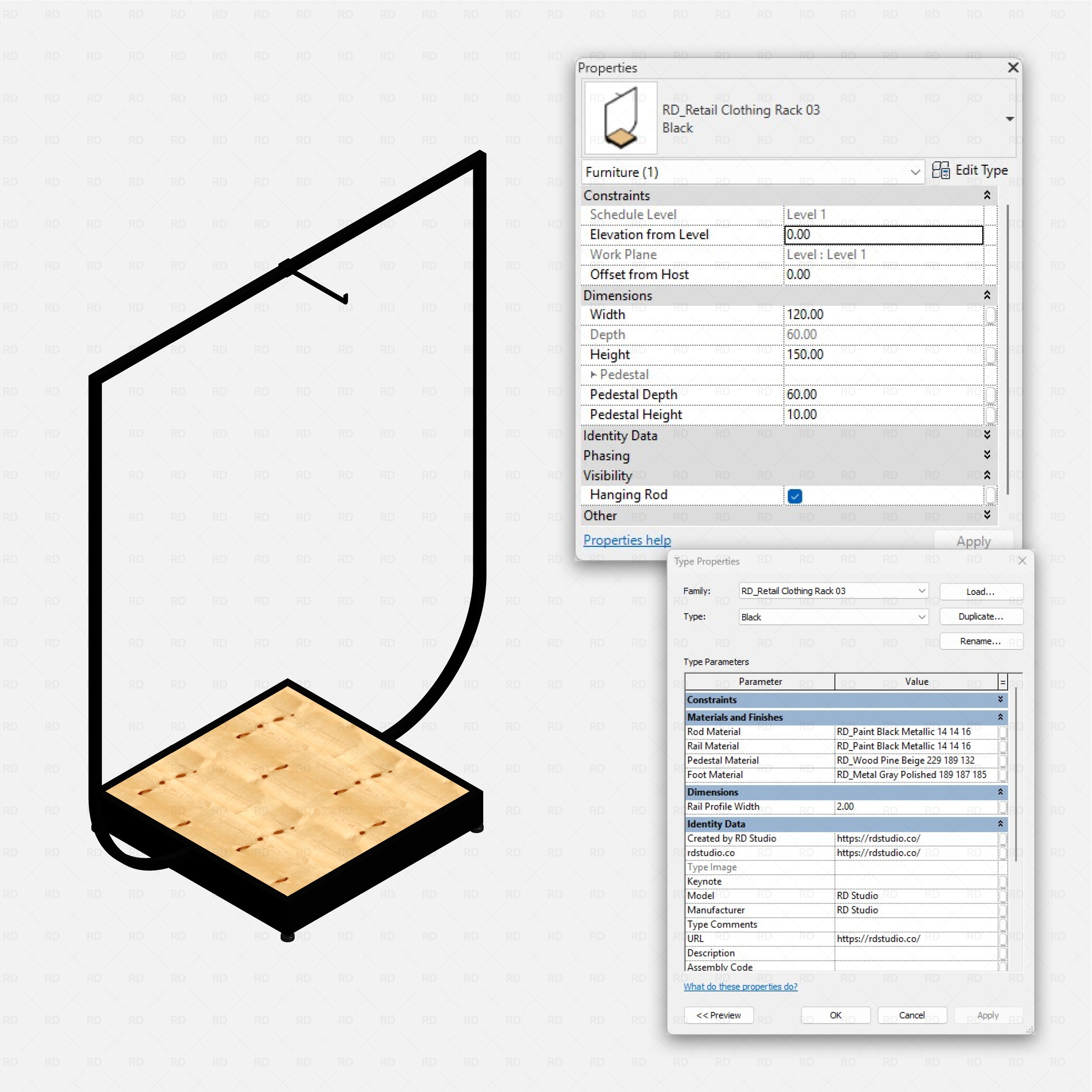
Task: Open the Type dropdown showing Black
Action: click(834, 617)
